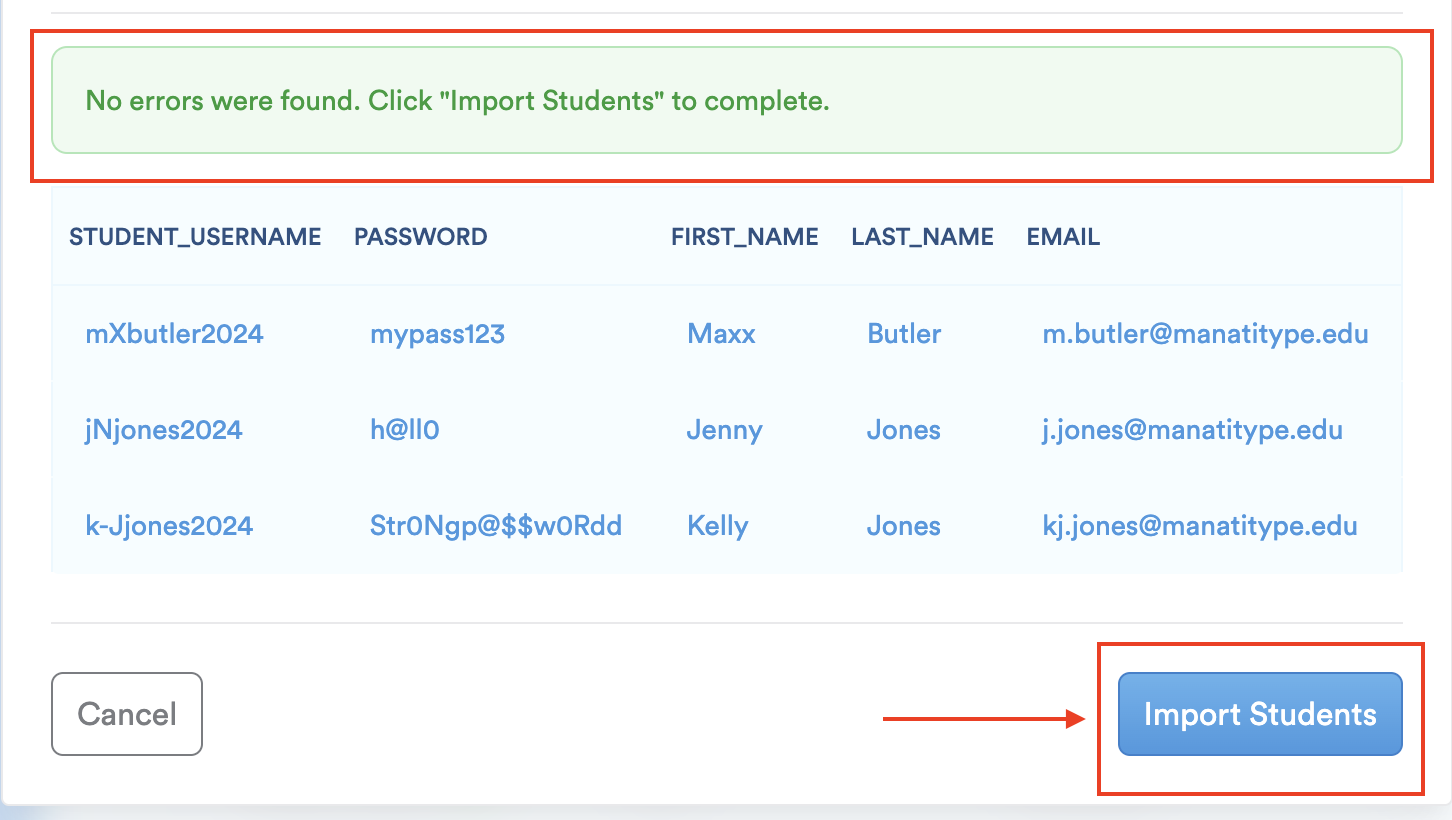The image size is (1452, 820).
Task: Select username k-Jjones2024 cell
Action: click(169, 526)
